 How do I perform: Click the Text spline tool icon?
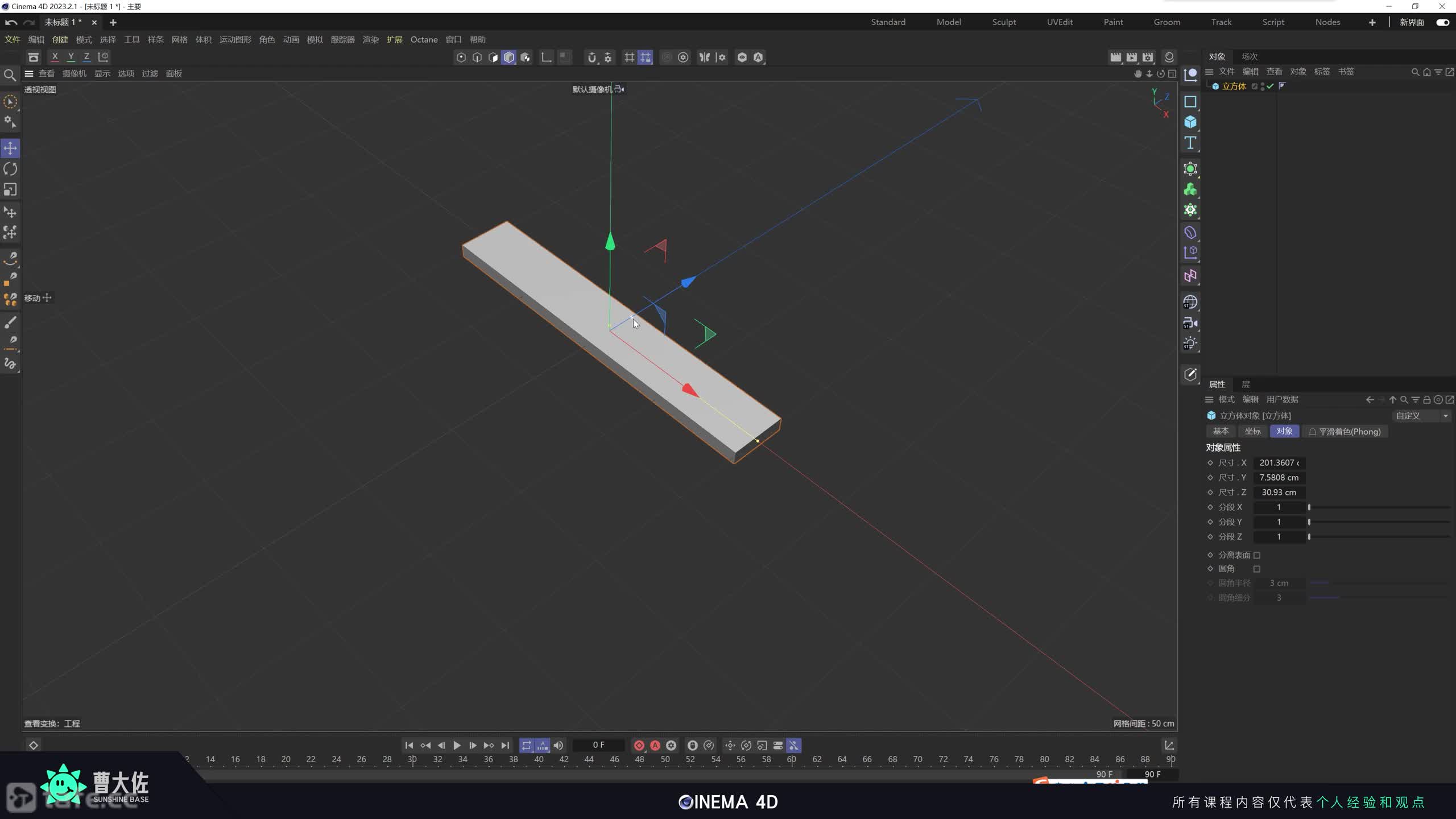coord(1190,143)
